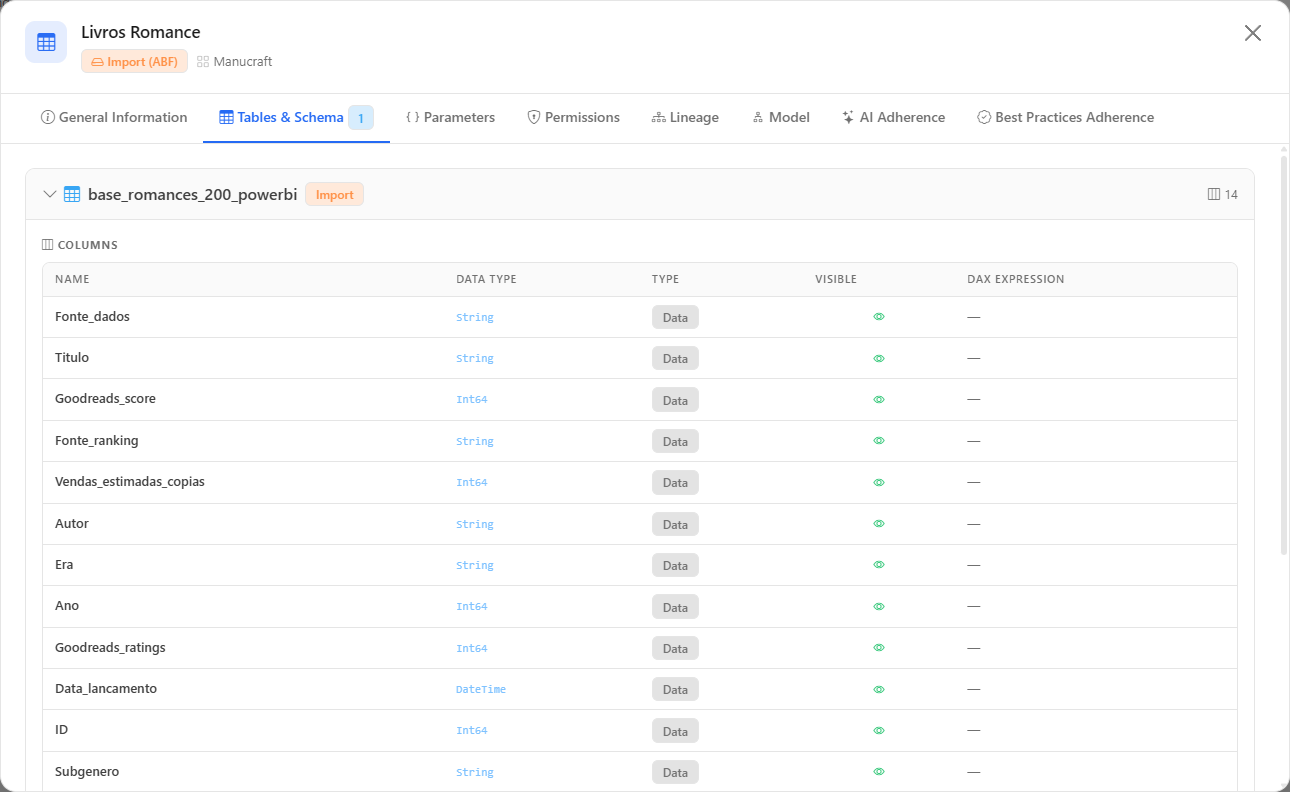
Task: Switch to the AI Adherence tab
Action: [x=893, y=117]
